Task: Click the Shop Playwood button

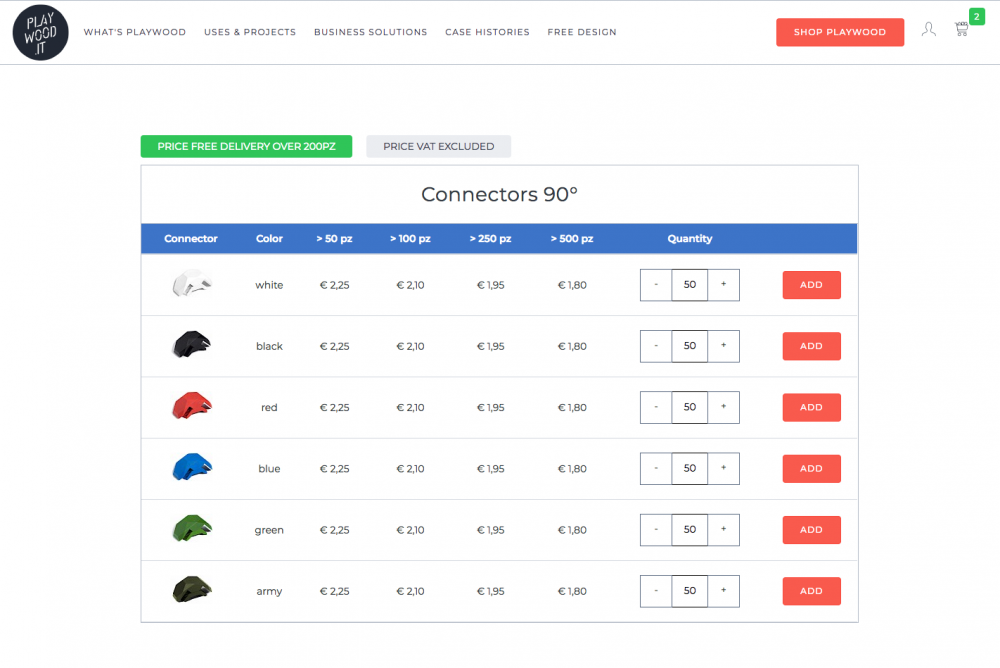Action: tap(840, 32)
